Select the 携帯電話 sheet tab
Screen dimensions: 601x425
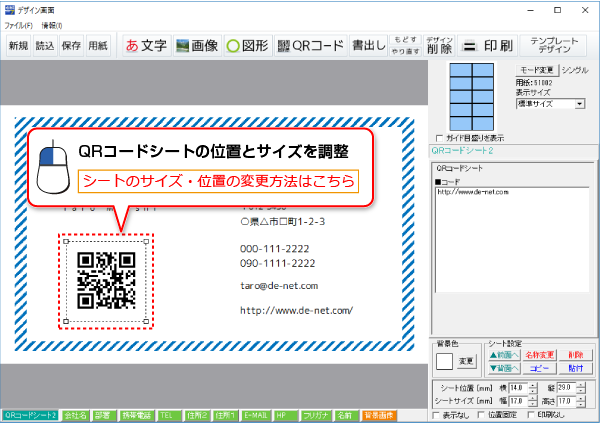[x=136, y=415]
